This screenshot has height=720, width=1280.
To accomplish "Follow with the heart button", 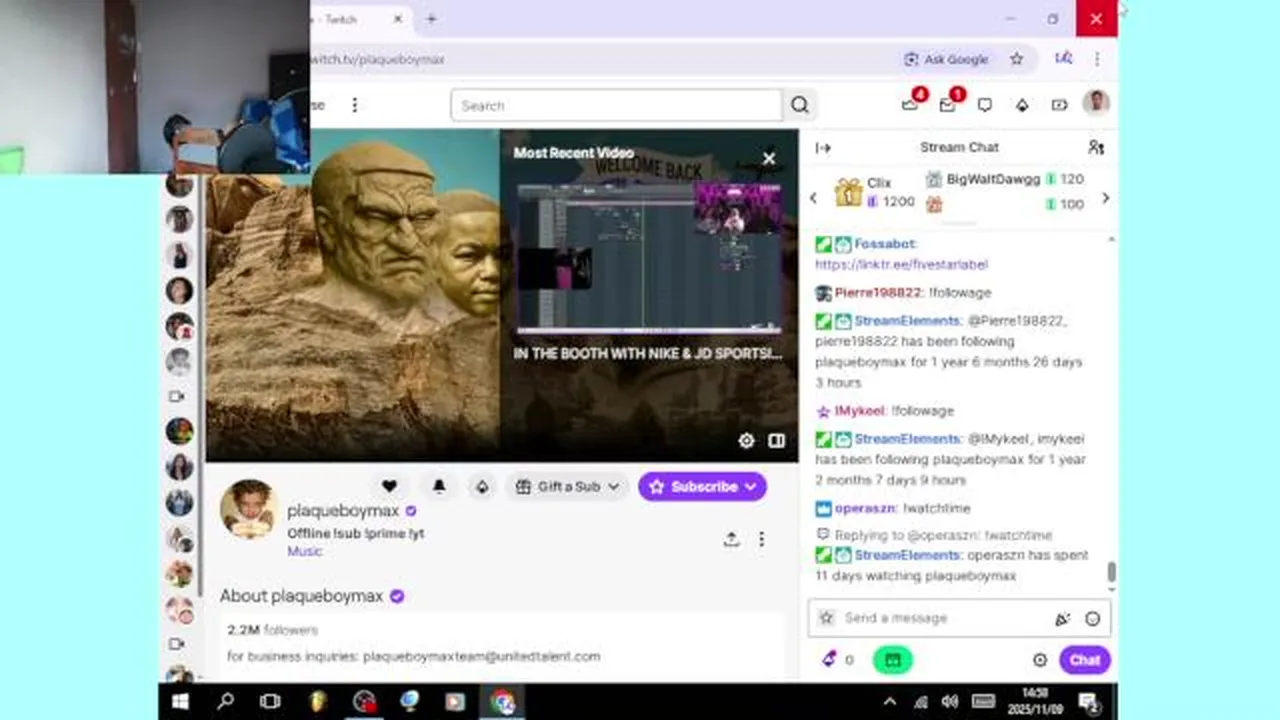I will coord(389,486).
